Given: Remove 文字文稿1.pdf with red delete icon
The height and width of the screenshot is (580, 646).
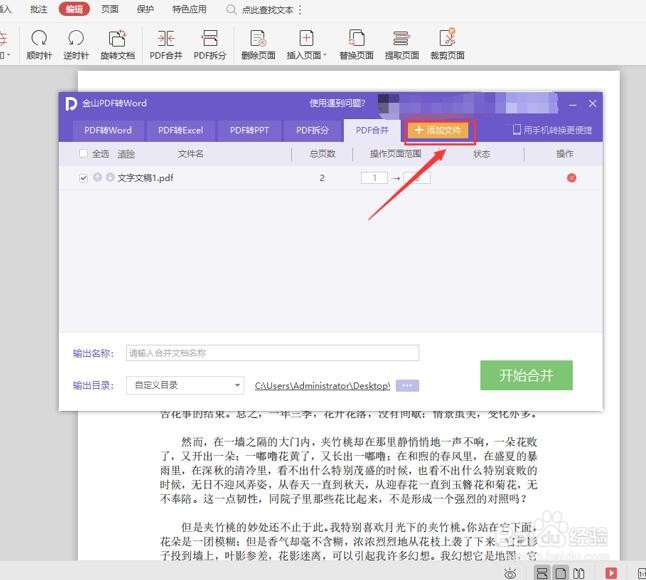Looking at the screenshot, I should (x=571, y=178).
